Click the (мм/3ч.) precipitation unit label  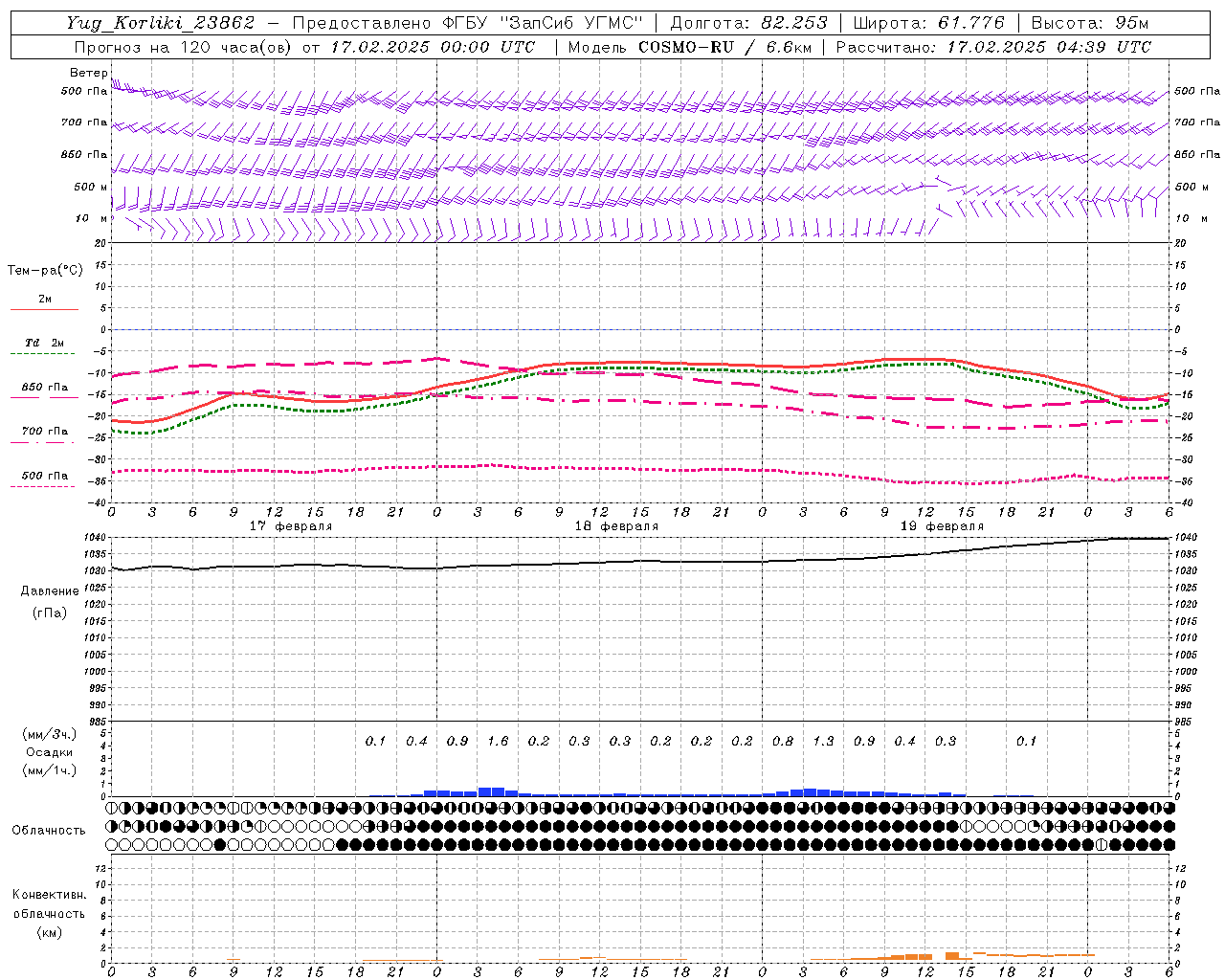pos(49,734)
